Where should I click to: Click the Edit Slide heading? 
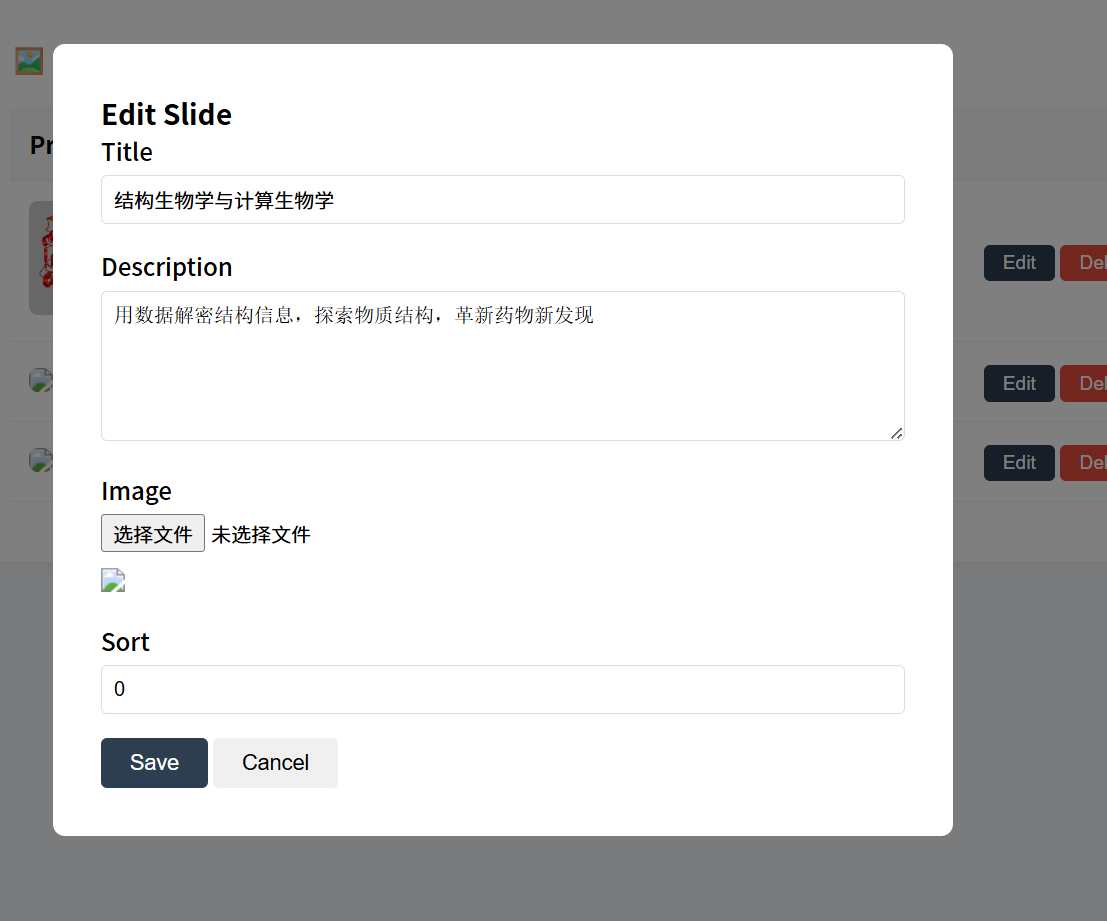[x=167, y=114]
